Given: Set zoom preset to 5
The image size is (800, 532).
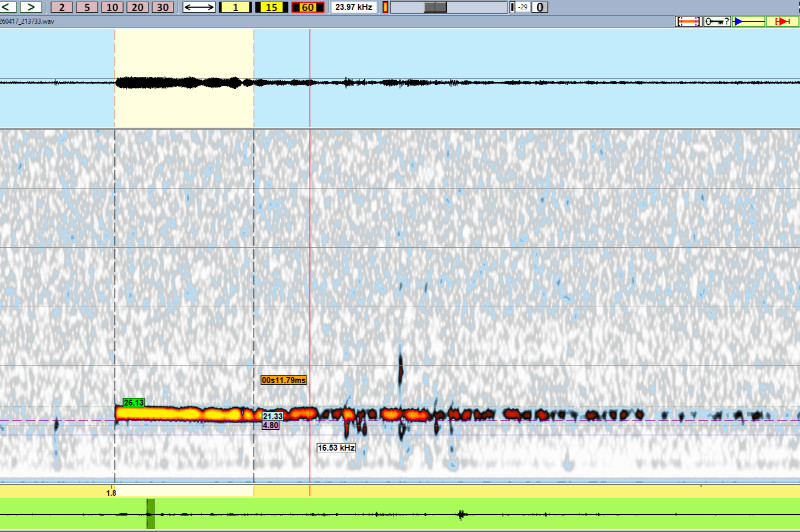Looking at the screenshot, I should click(x=87, y=7).
